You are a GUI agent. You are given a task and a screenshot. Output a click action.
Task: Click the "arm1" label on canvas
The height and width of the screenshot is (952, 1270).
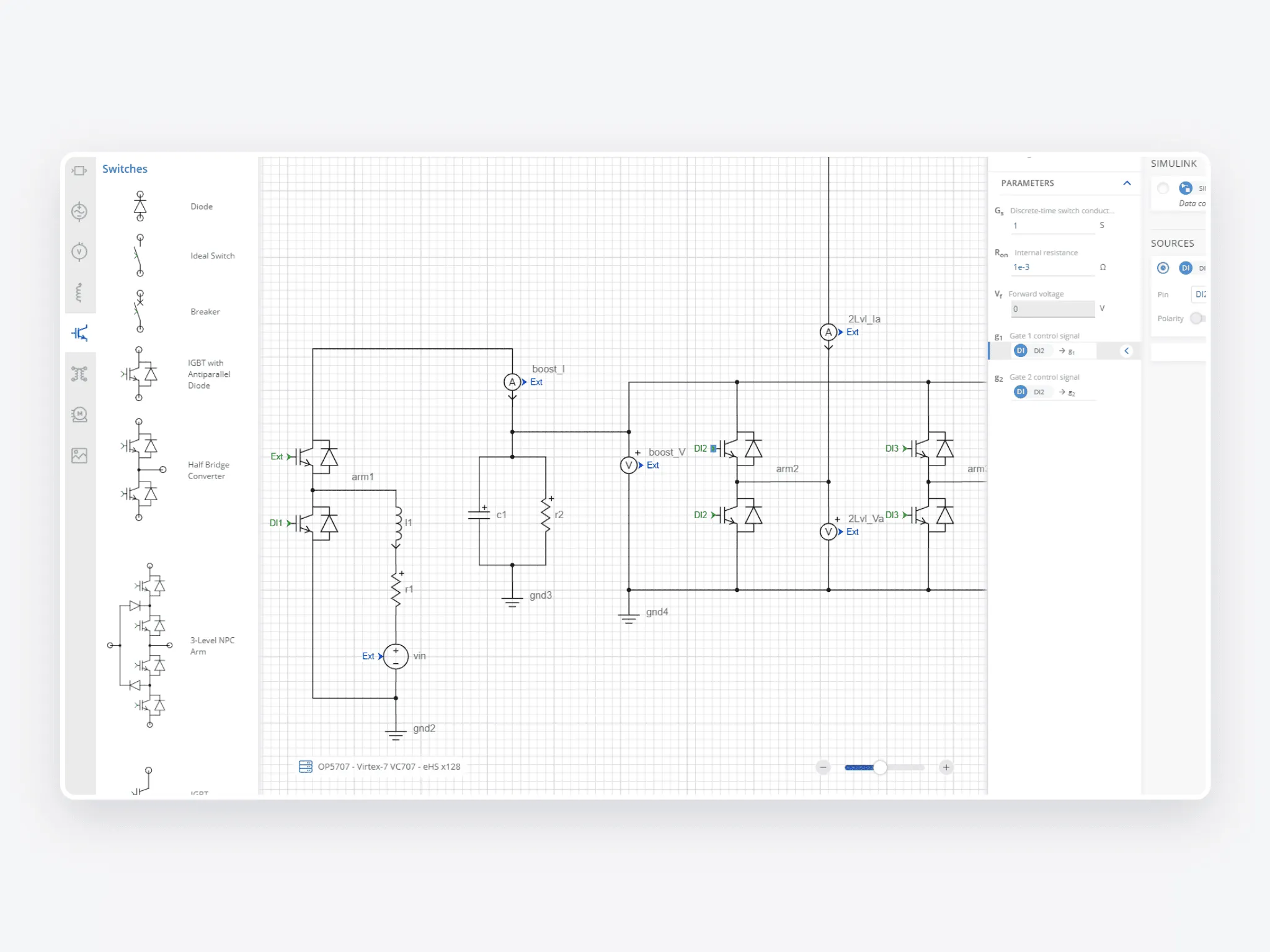tap(363, 477)
